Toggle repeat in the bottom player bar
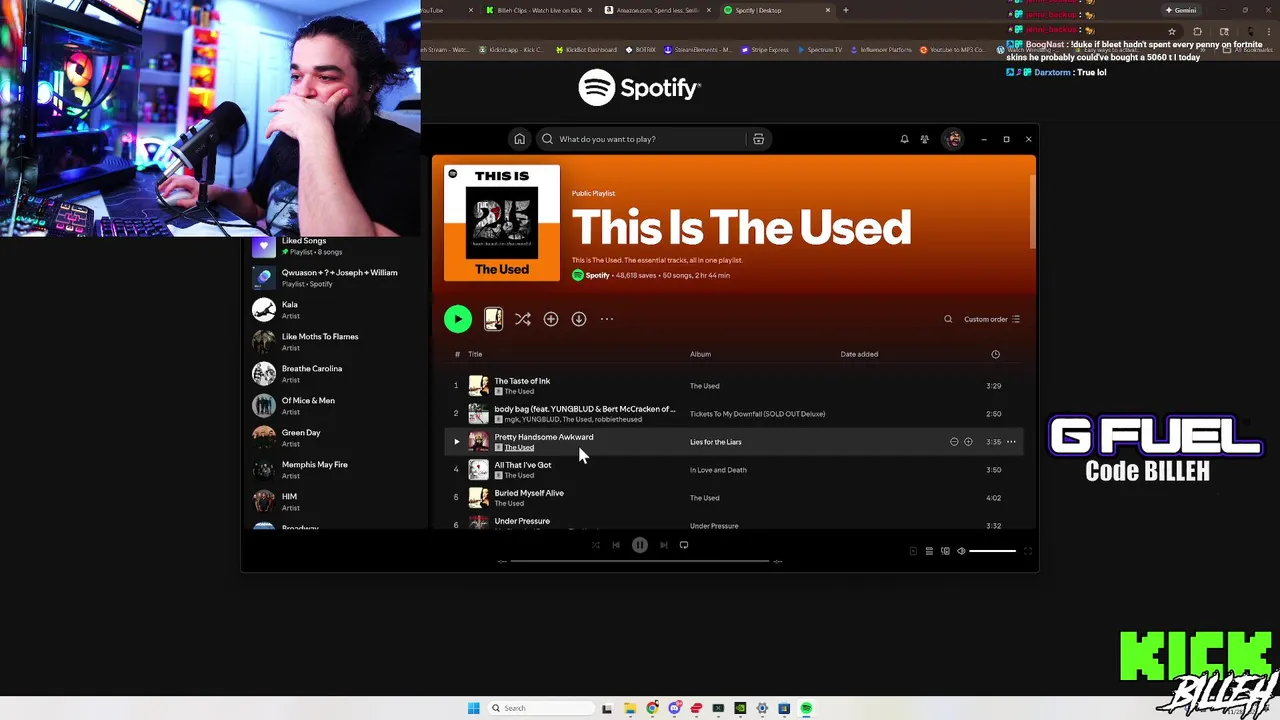1280x720 pixels. tap(684, 545)
